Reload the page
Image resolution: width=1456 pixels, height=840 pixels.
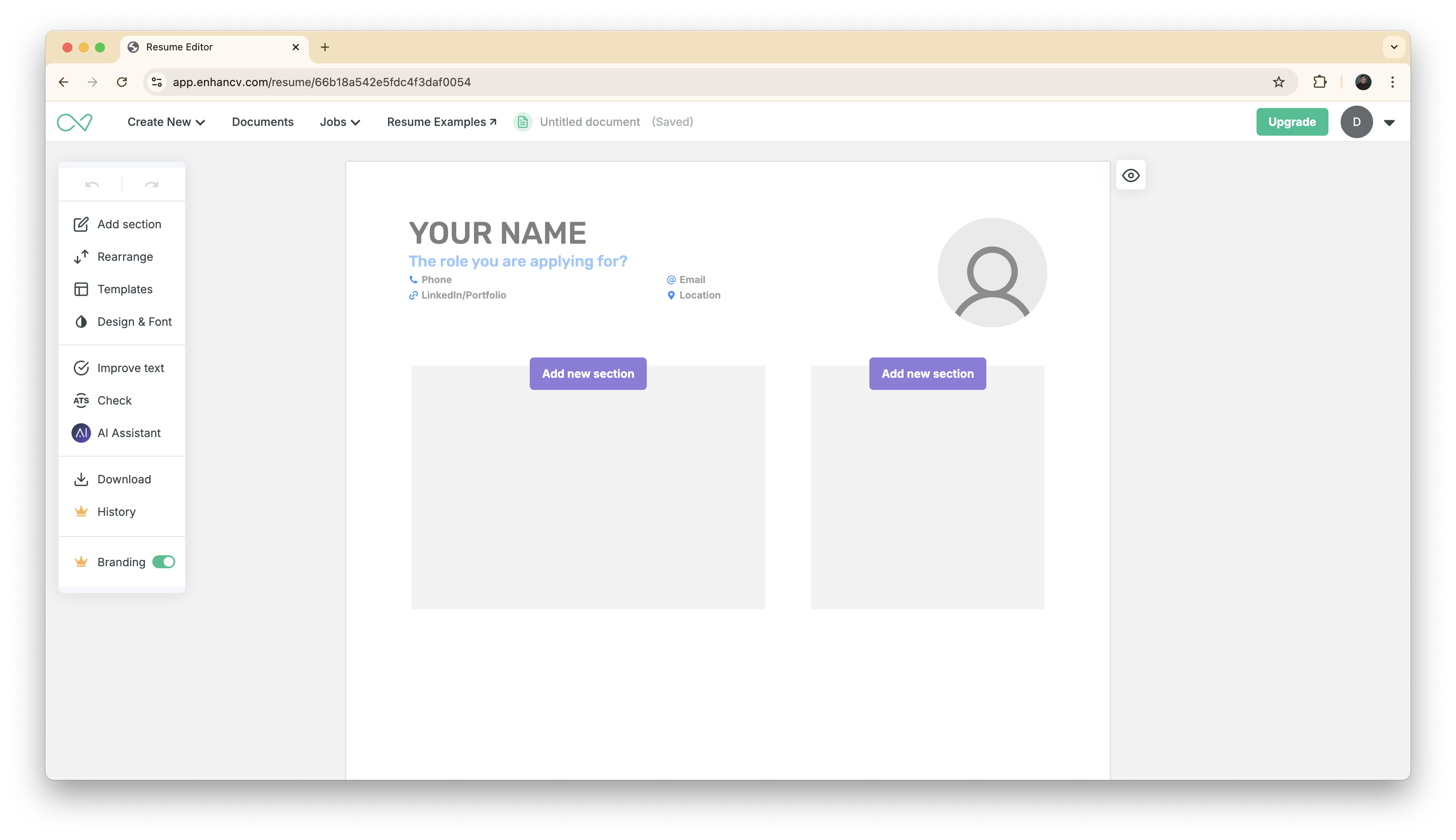coord(122,82)
